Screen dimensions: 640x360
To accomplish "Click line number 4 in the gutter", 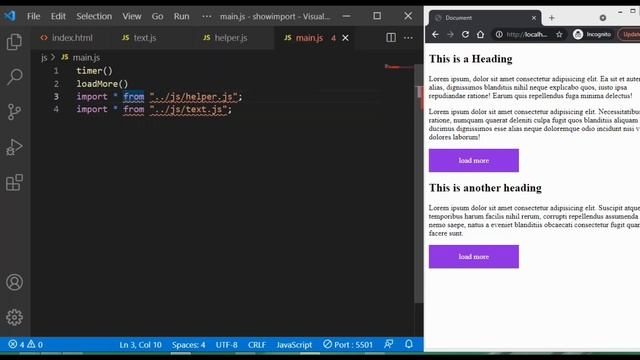I will 56,109.
